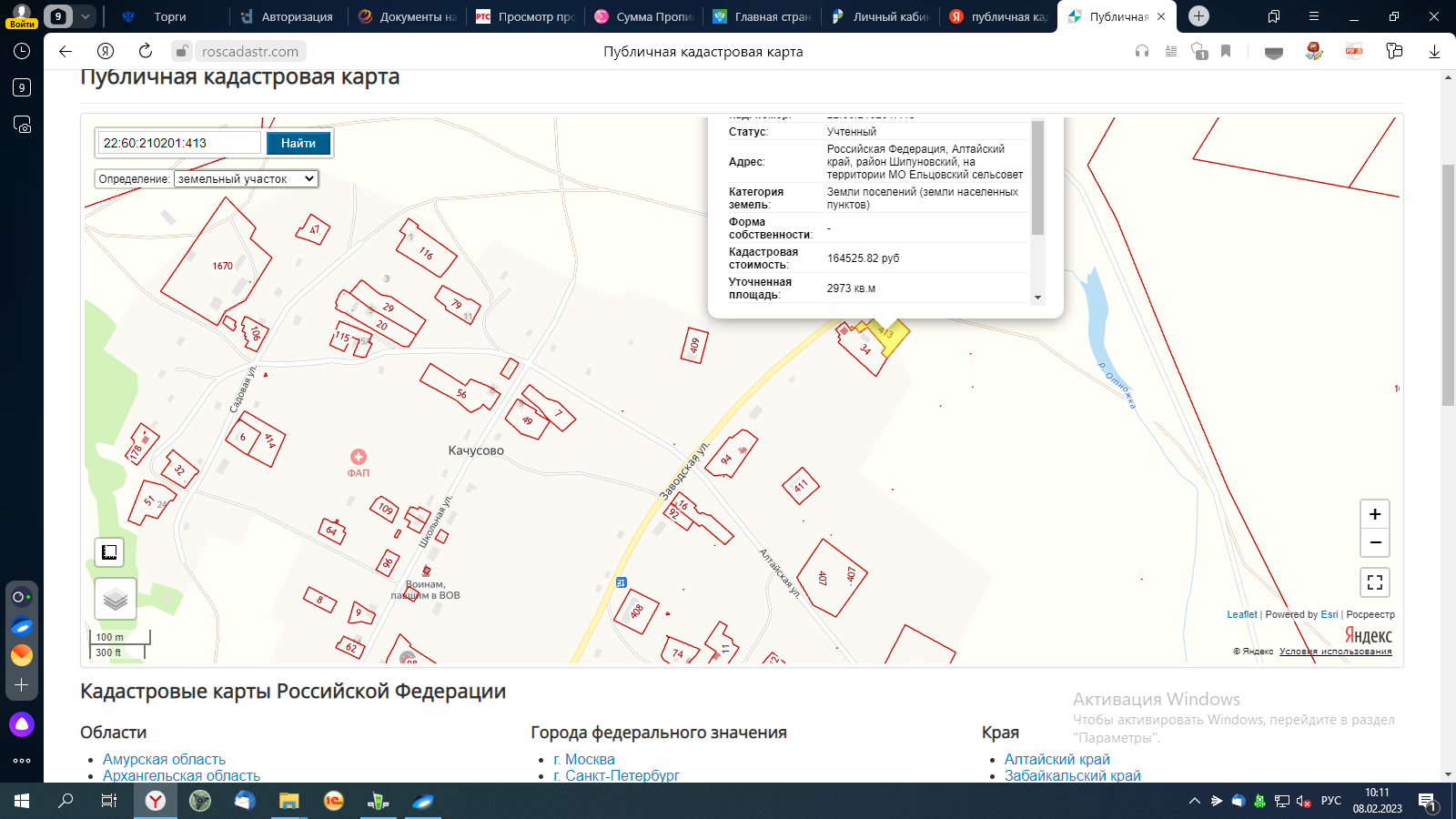Open the extensions manager icon
1456x819 pixels.
(1394, 52)
